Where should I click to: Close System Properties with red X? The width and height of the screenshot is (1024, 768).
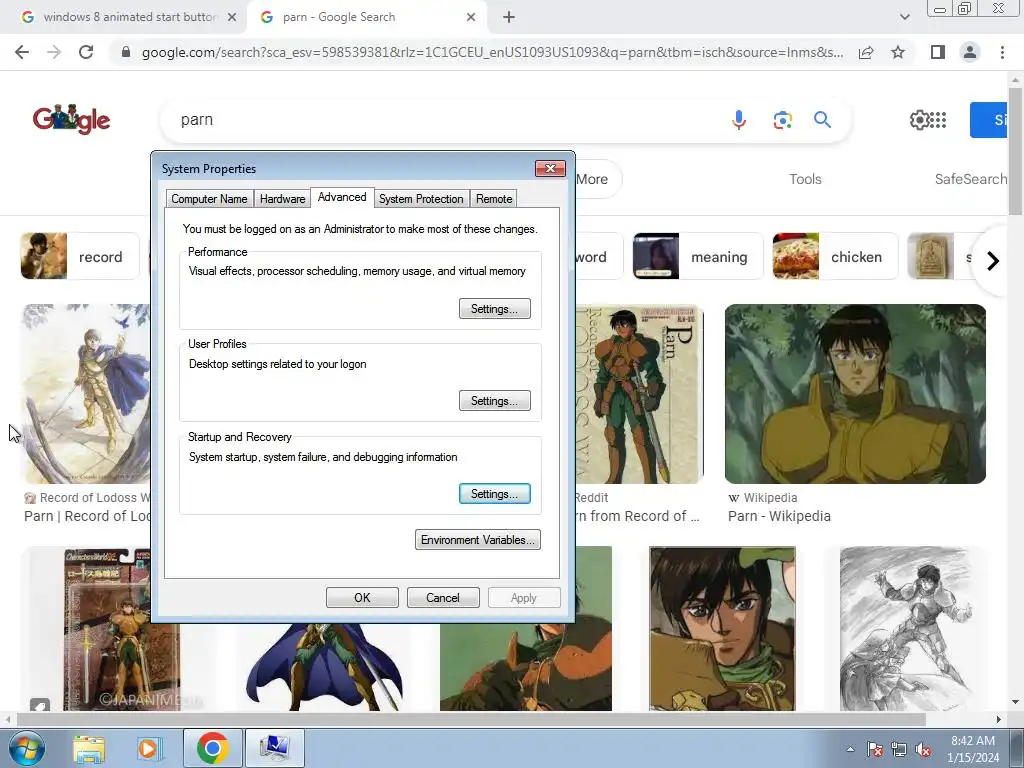click(550, 168)
